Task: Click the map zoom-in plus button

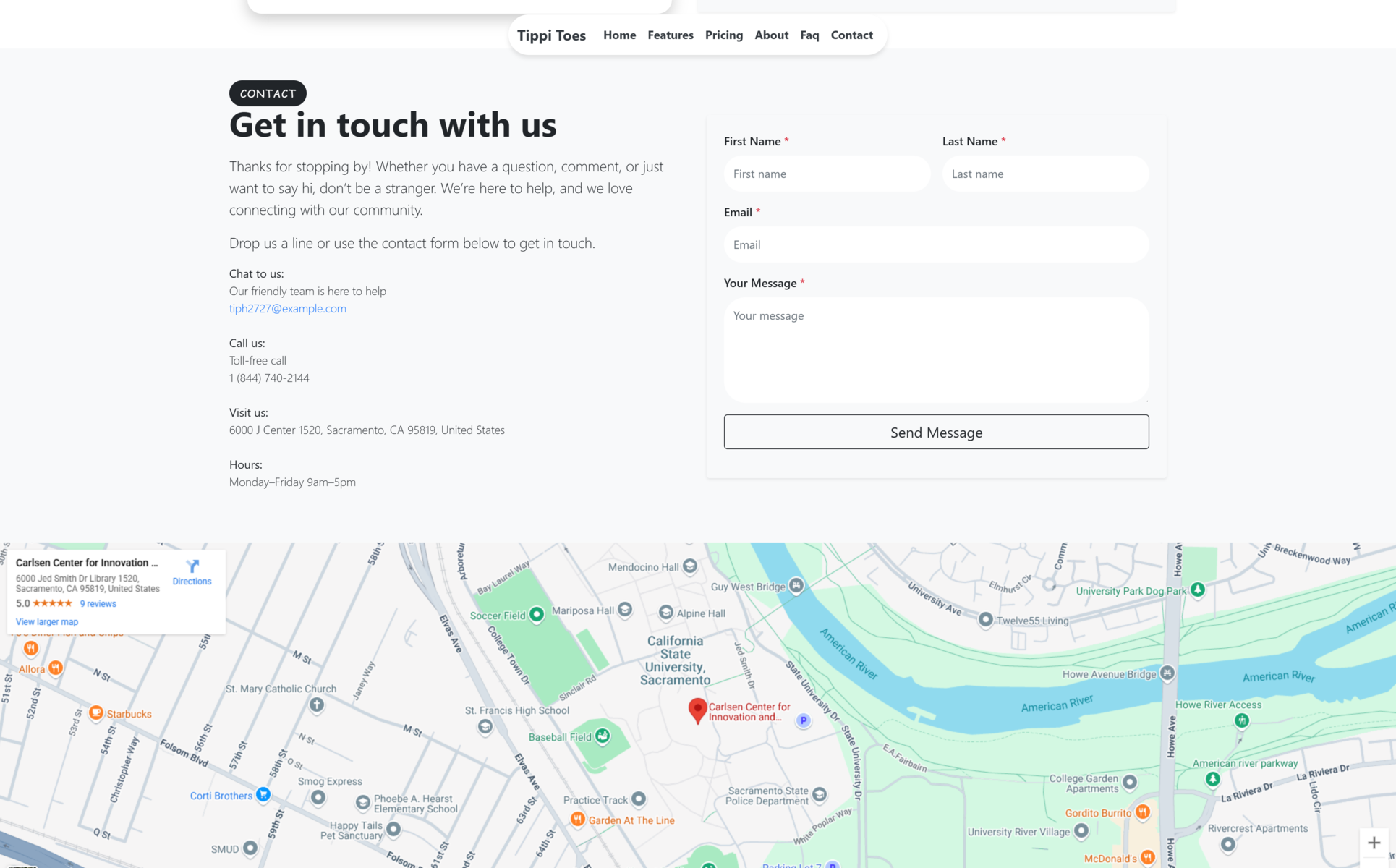Action: point(1374,843)
